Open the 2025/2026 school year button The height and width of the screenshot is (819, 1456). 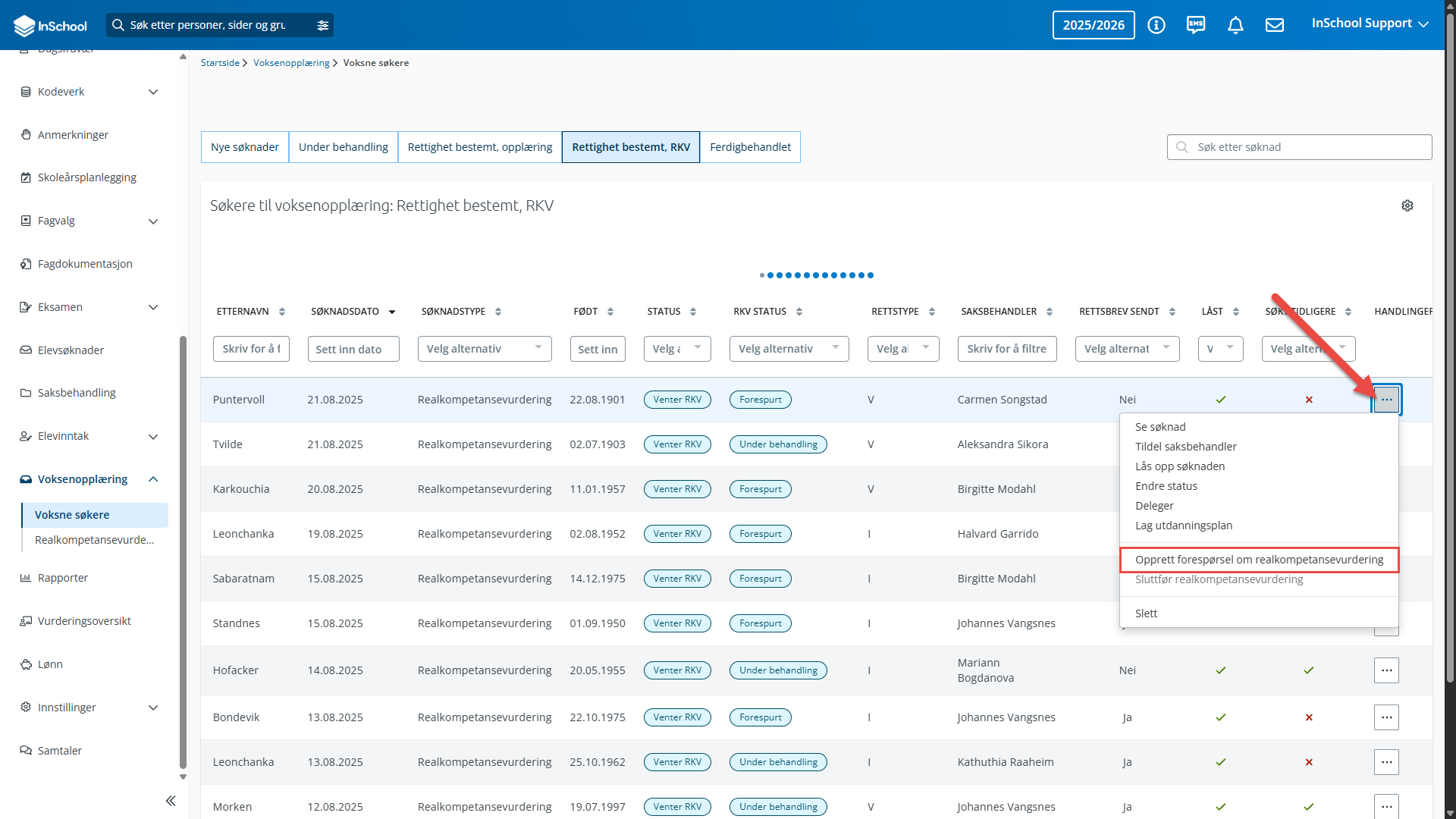point(1094,25)
